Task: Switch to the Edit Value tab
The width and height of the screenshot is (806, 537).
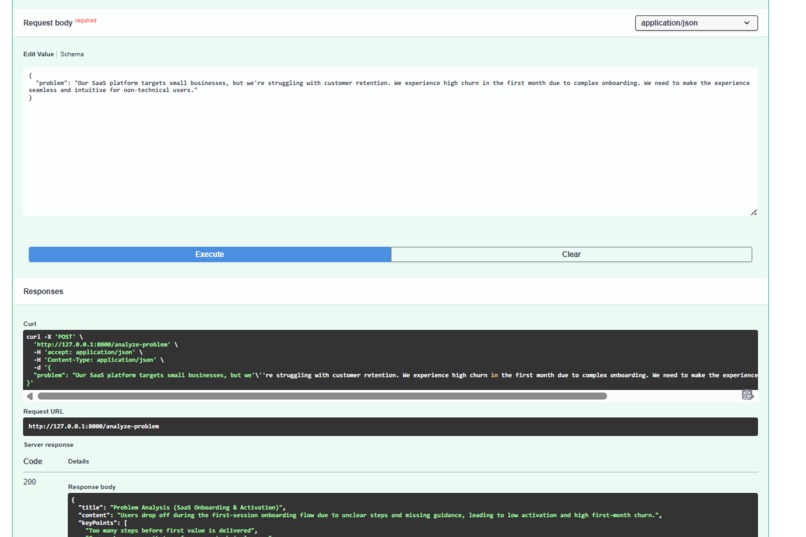Action: pyautogui.click(x=39, y=54)
